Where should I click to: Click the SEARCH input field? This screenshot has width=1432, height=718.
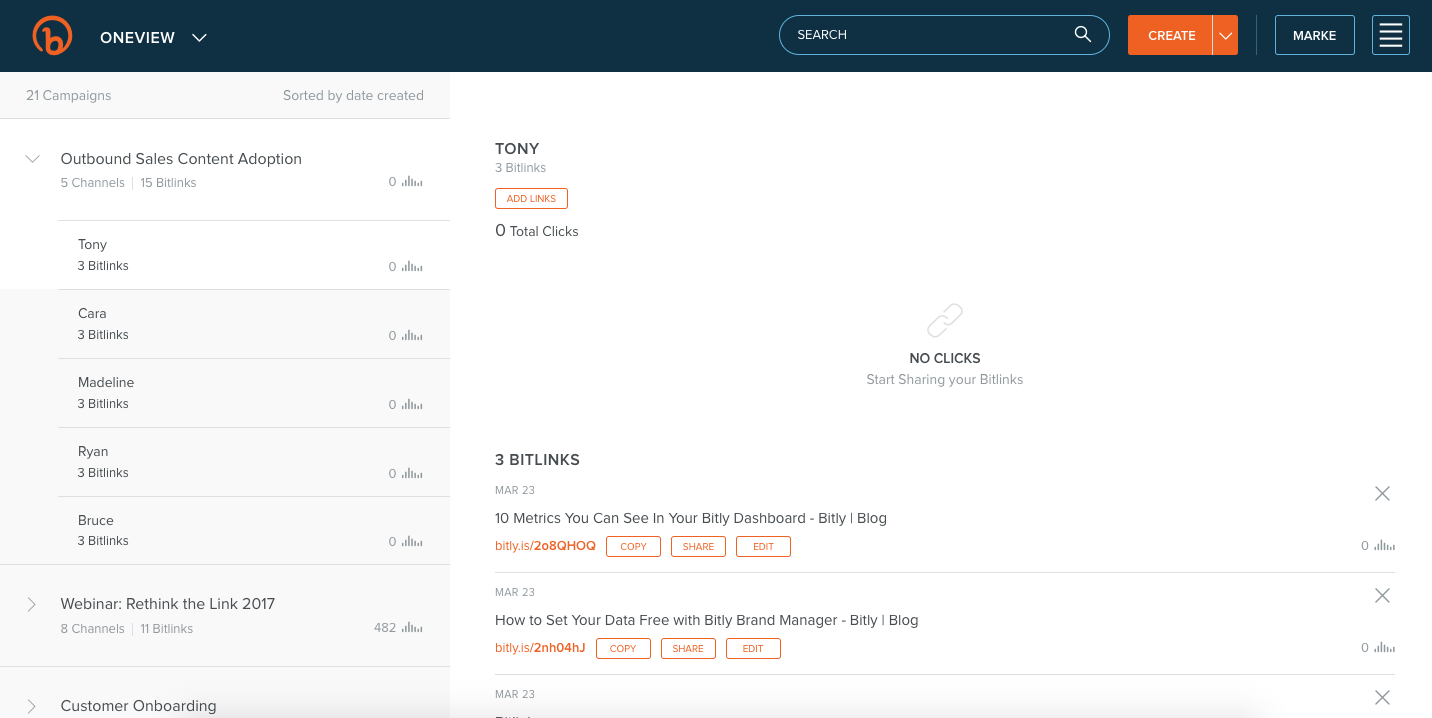coord(944,35)
